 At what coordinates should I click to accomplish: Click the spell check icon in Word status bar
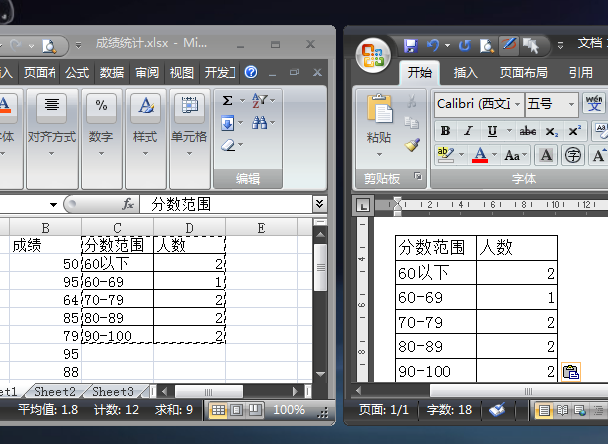click(x=497, y=409)
